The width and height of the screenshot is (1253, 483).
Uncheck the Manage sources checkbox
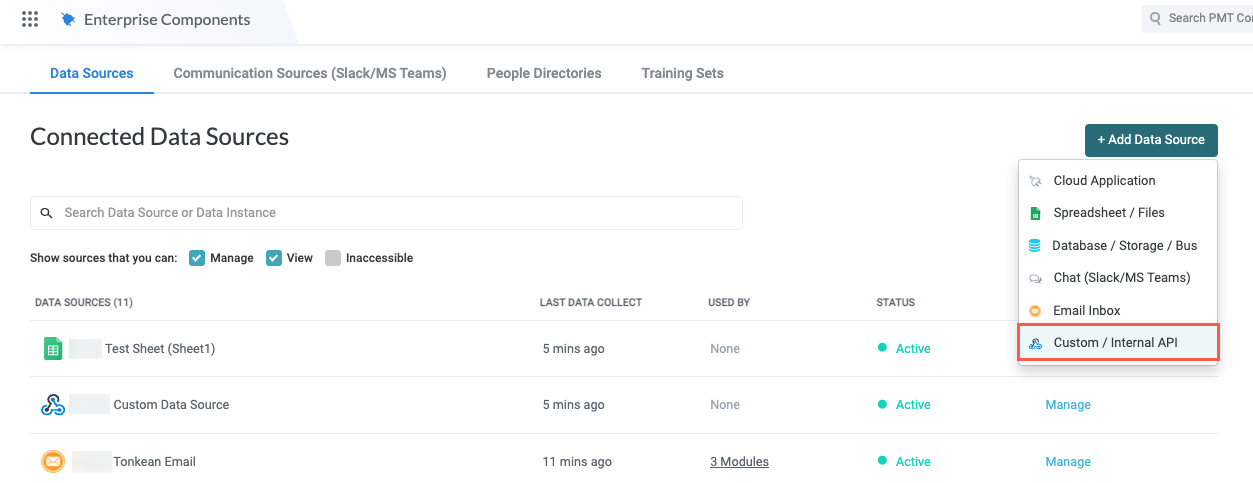197,258
